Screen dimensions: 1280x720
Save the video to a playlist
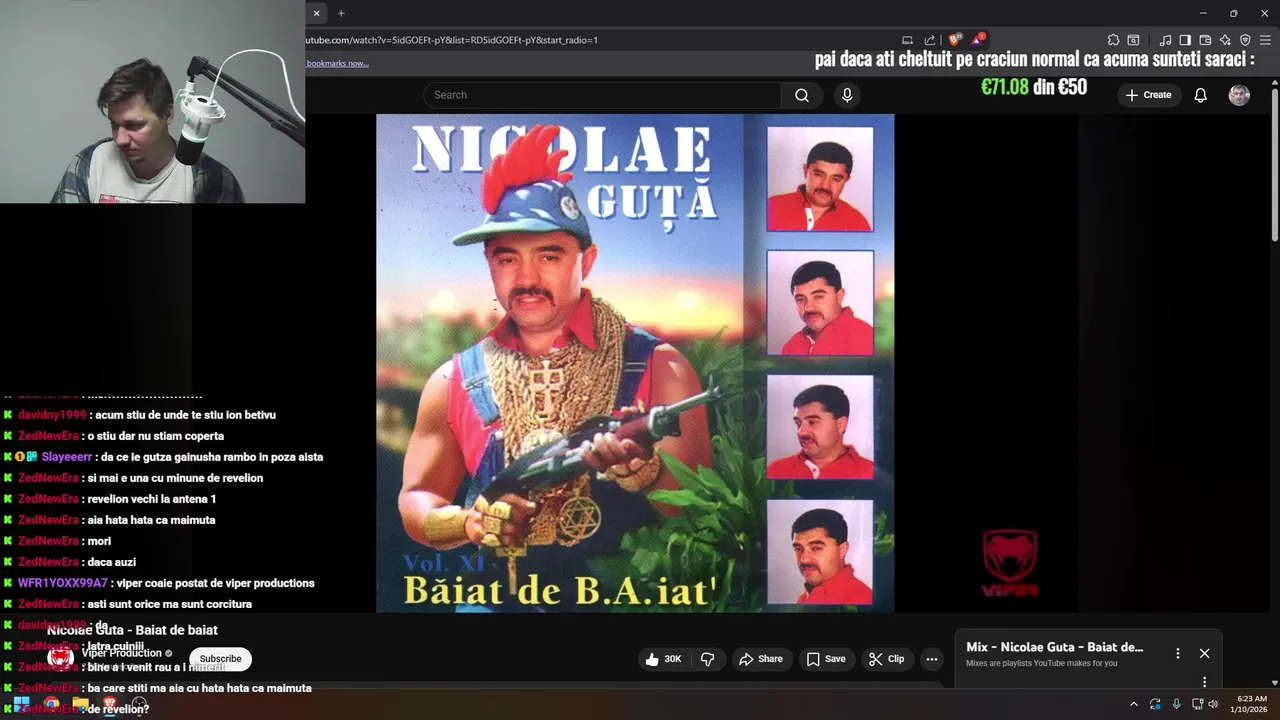click(x=826, y=659)
